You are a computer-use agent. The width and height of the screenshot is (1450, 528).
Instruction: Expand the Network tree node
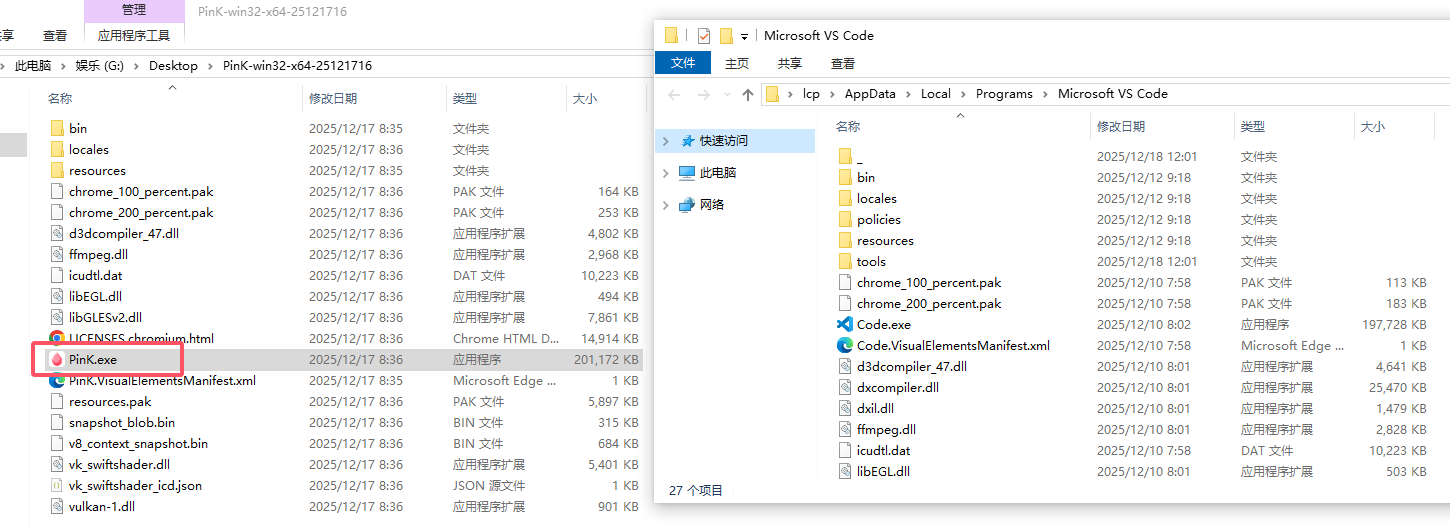click(666, 204)
